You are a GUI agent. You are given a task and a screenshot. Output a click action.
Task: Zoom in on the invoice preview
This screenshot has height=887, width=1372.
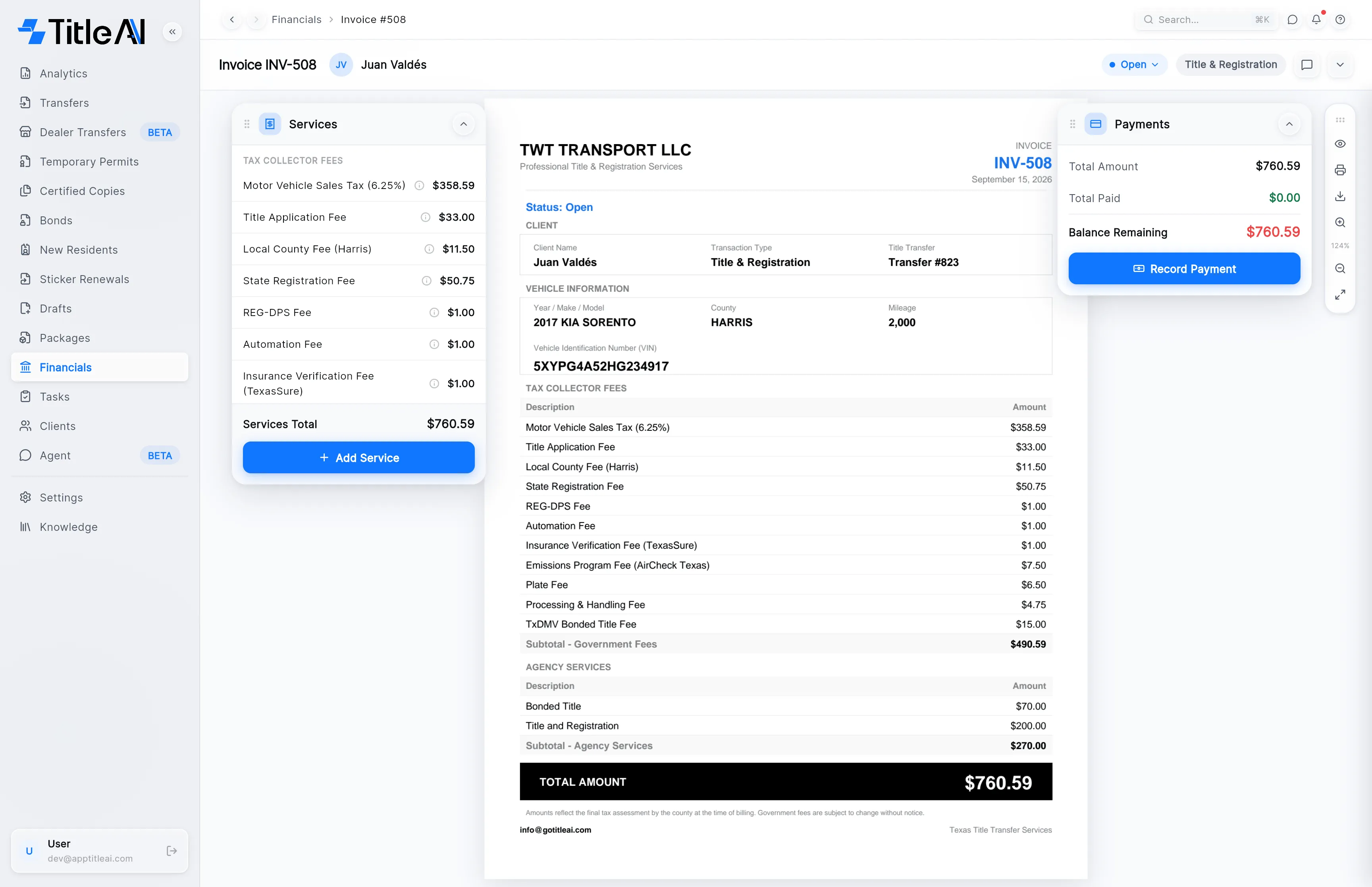point(1340,222)
